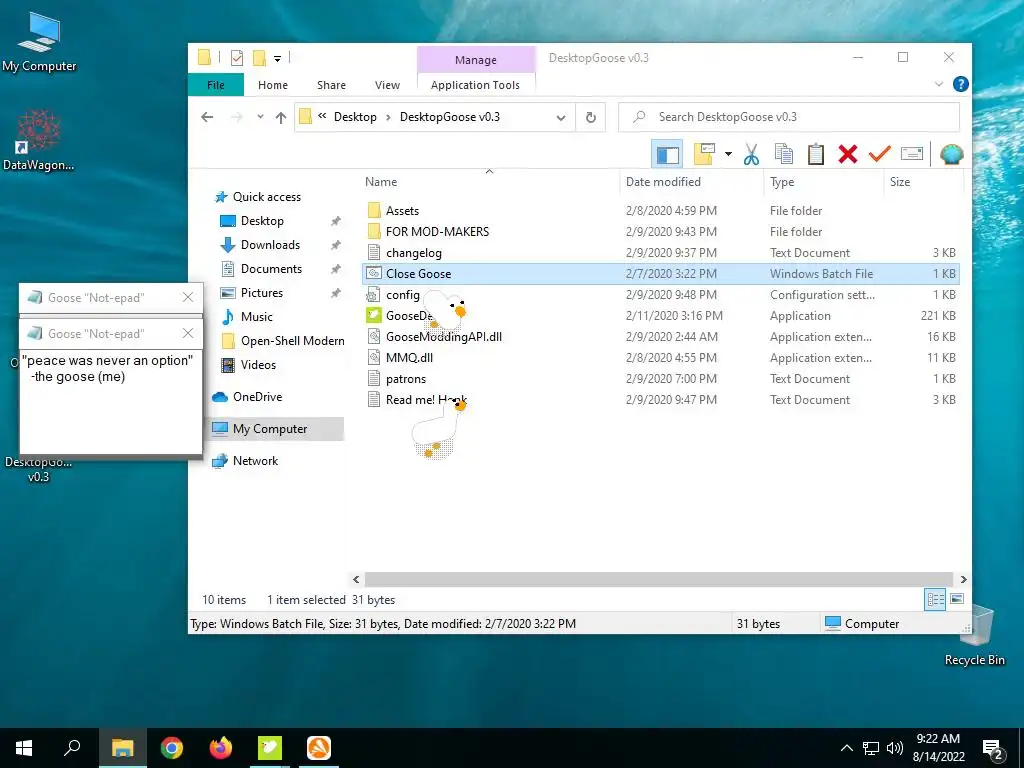This screenshot has height=768, width=1024.
Task: Click DesktopGoose v0.3 breadcrumb segment
Action: (449, 117)
